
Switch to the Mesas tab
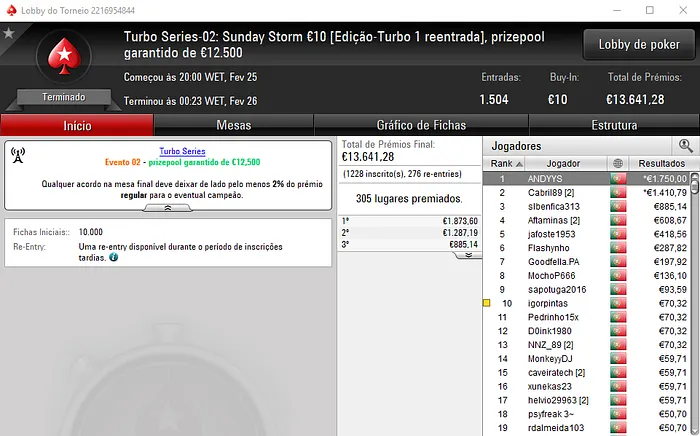point(233,125)
